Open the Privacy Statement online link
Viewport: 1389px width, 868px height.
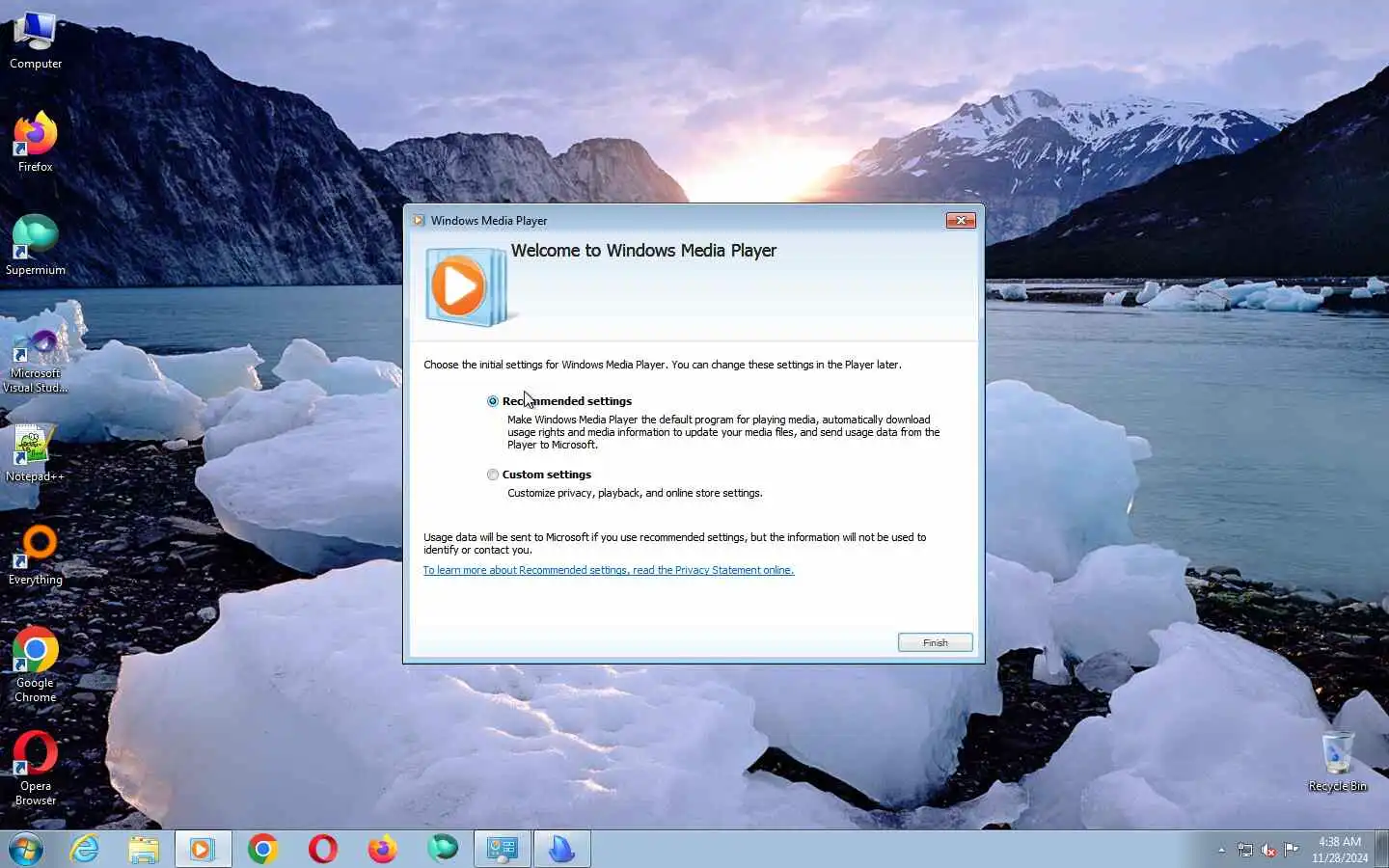609,570
